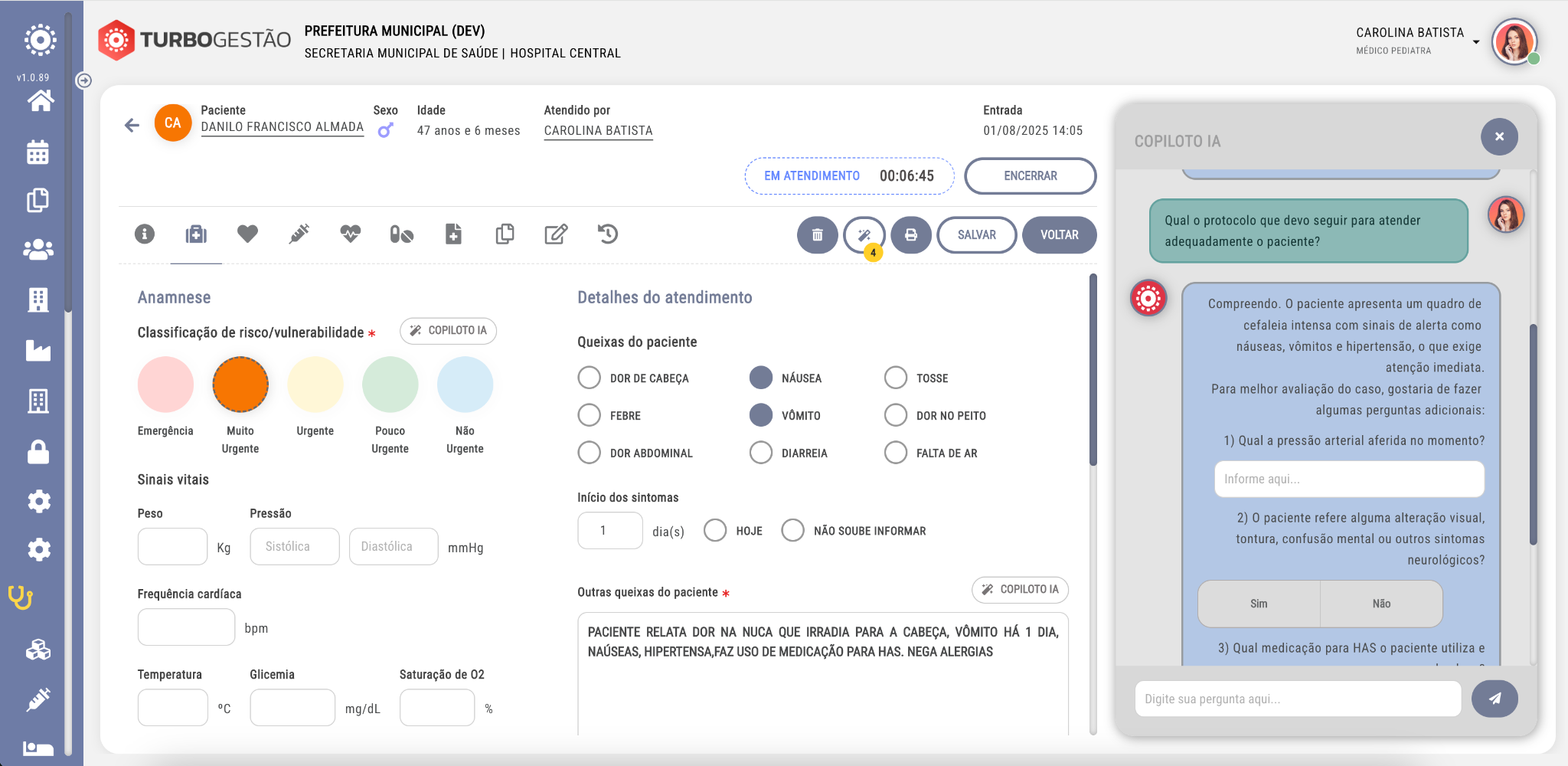Check the DOR DE CABEÇA complaint option

[589, 378]
